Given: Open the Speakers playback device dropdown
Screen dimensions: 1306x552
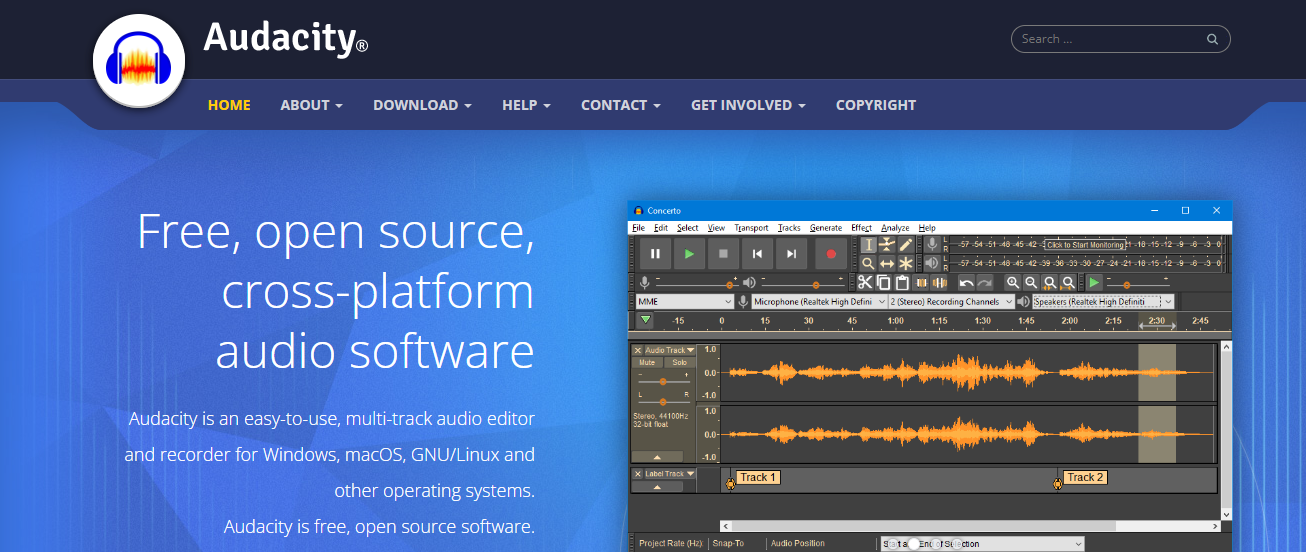Looking at the screenshot, I should tap(1103, 301).
